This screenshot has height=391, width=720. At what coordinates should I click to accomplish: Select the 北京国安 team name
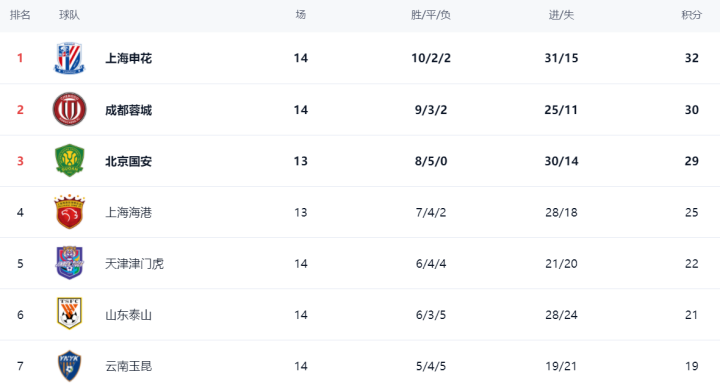coord(129,162)
